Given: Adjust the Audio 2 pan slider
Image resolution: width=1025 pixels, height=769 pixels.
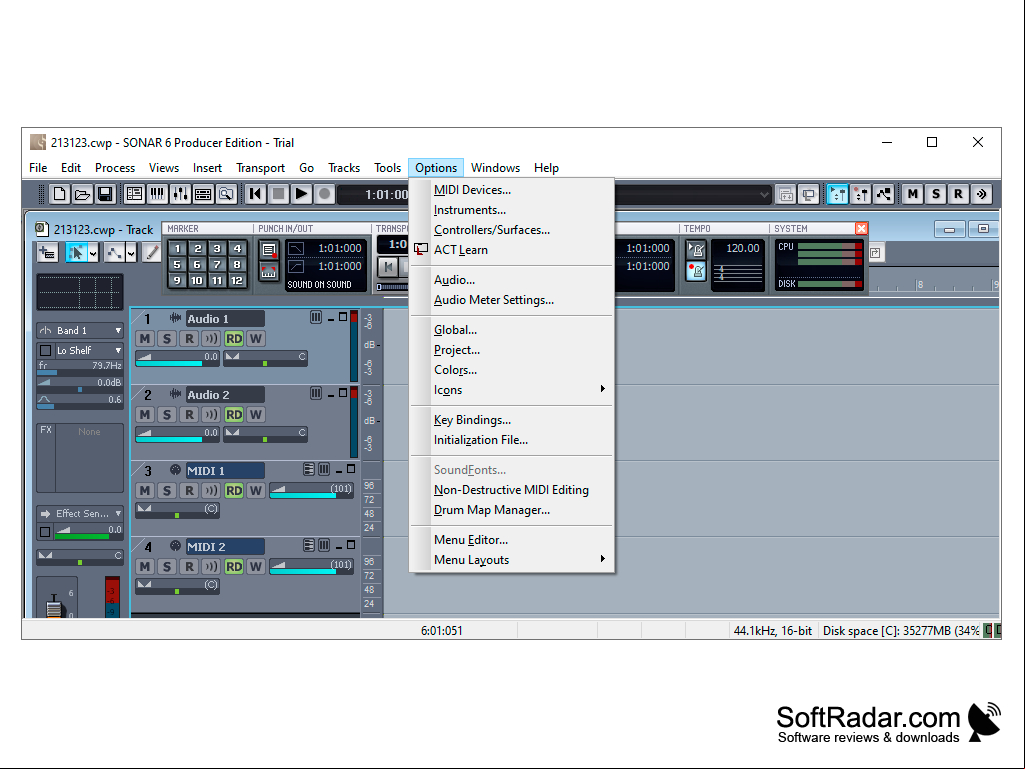Looking at the screenshot, I should (265, 434).
